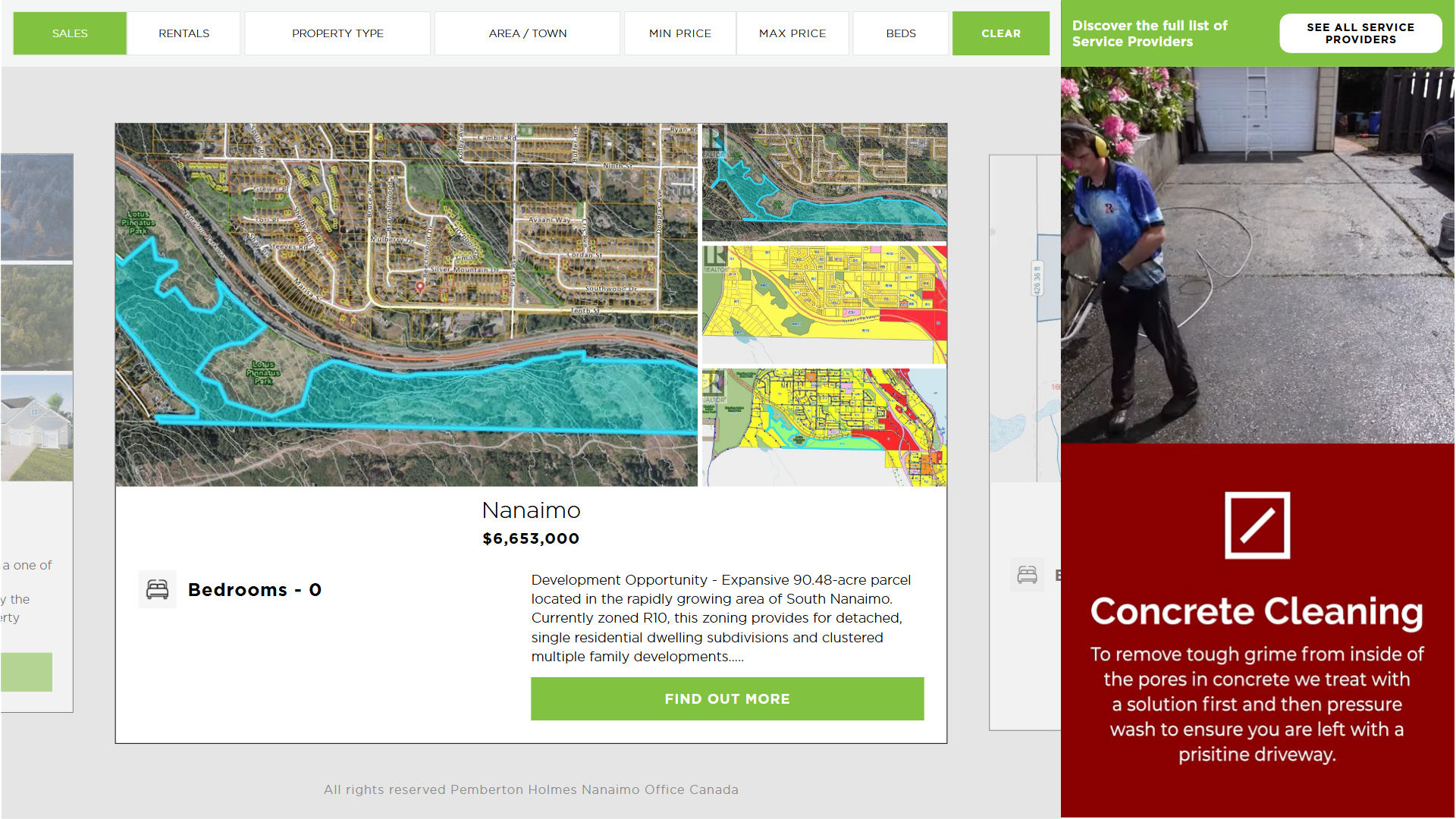Open the PROPERTY TYPE dropdown

[337, 33]
